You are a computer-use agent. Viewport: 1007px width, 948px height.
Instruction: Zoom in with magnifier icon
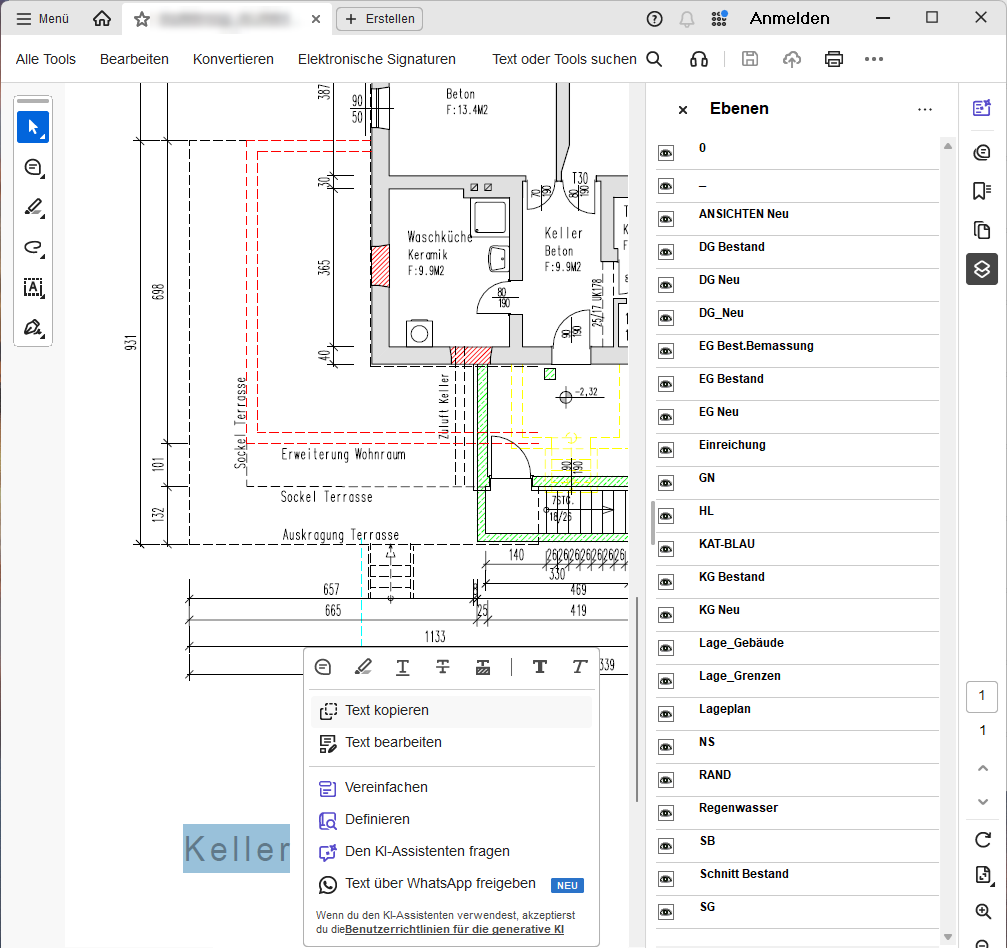click(x=983, y=911)
